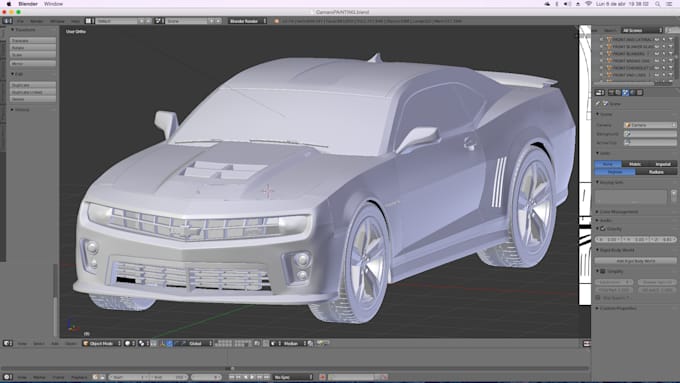This screenshot has width=680, height=383.
Task: Toggle the Gravity checkbox
Action: click(603, 229)
